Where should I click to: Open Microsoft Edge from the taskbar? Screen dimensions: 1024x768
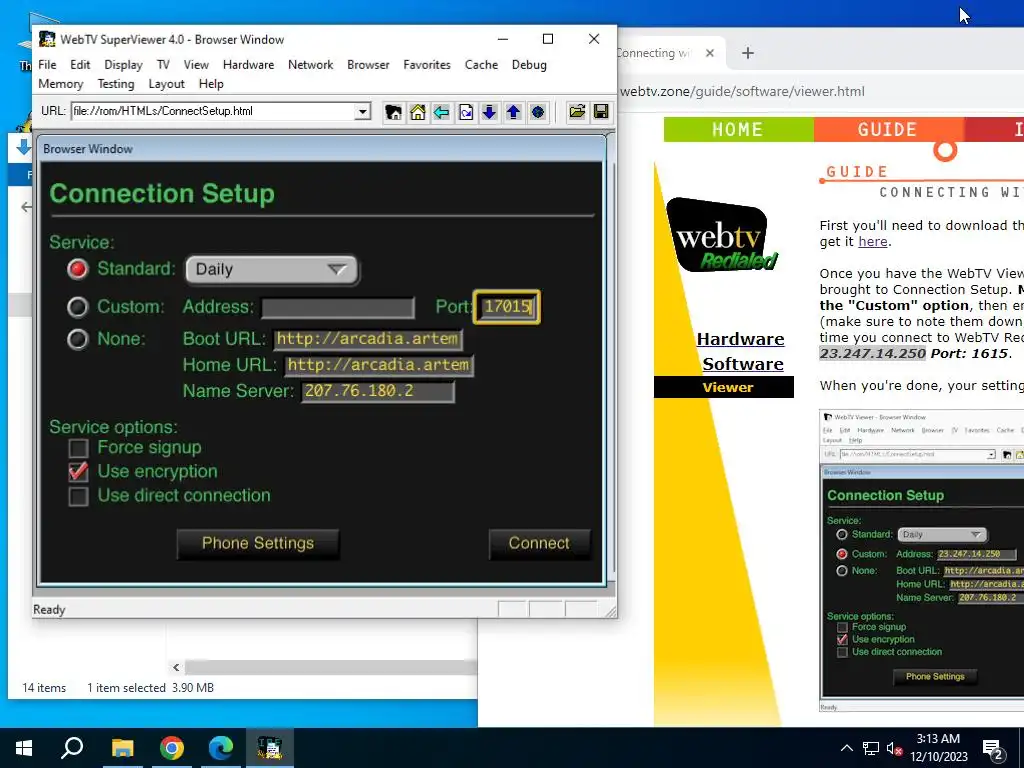pyautogui.click(x=221, y=748)
